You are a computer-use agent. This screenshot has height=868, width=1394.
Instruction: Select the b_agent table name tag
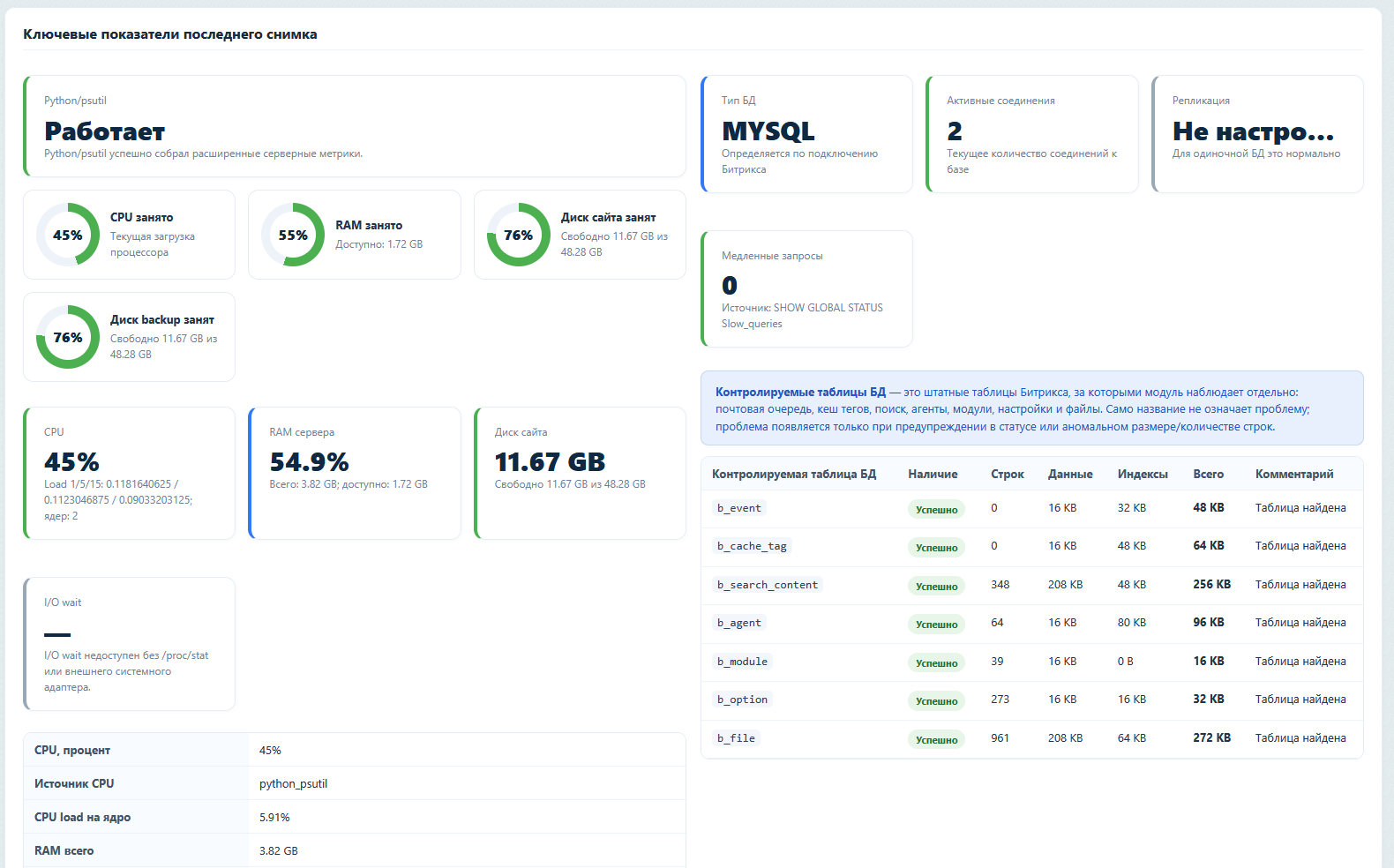pyautogui.click(x=739, y=623)
